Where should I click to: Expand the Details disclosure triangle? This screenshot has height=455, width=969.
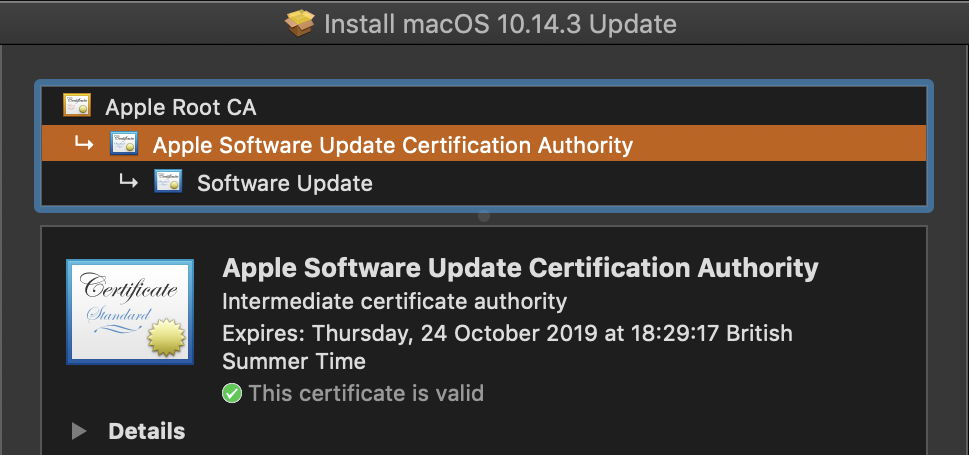pyautogui.click(x=78, y=432)
